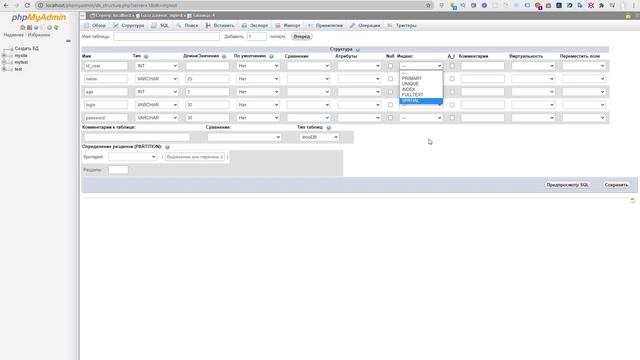640x360 pixels.
Task: Open the Поиск tab
Action: (x=187, y=25)
